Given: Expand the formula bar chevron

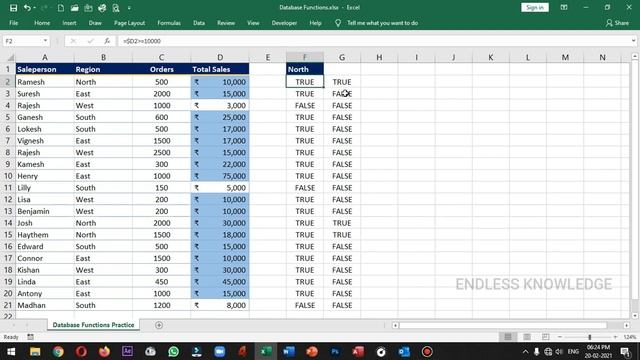Looking at the screenshot, I should point(633,41).
